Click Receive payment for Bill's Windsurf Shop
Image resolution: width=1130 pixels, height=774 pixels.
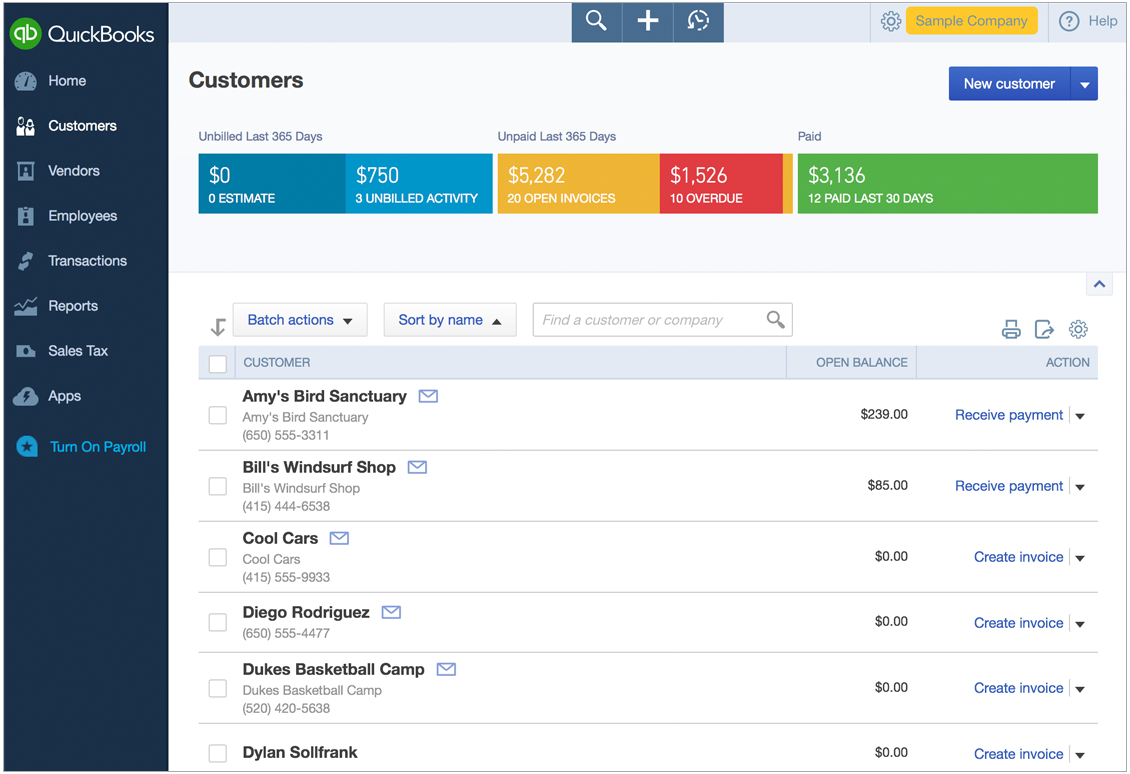click(1009, 486)
